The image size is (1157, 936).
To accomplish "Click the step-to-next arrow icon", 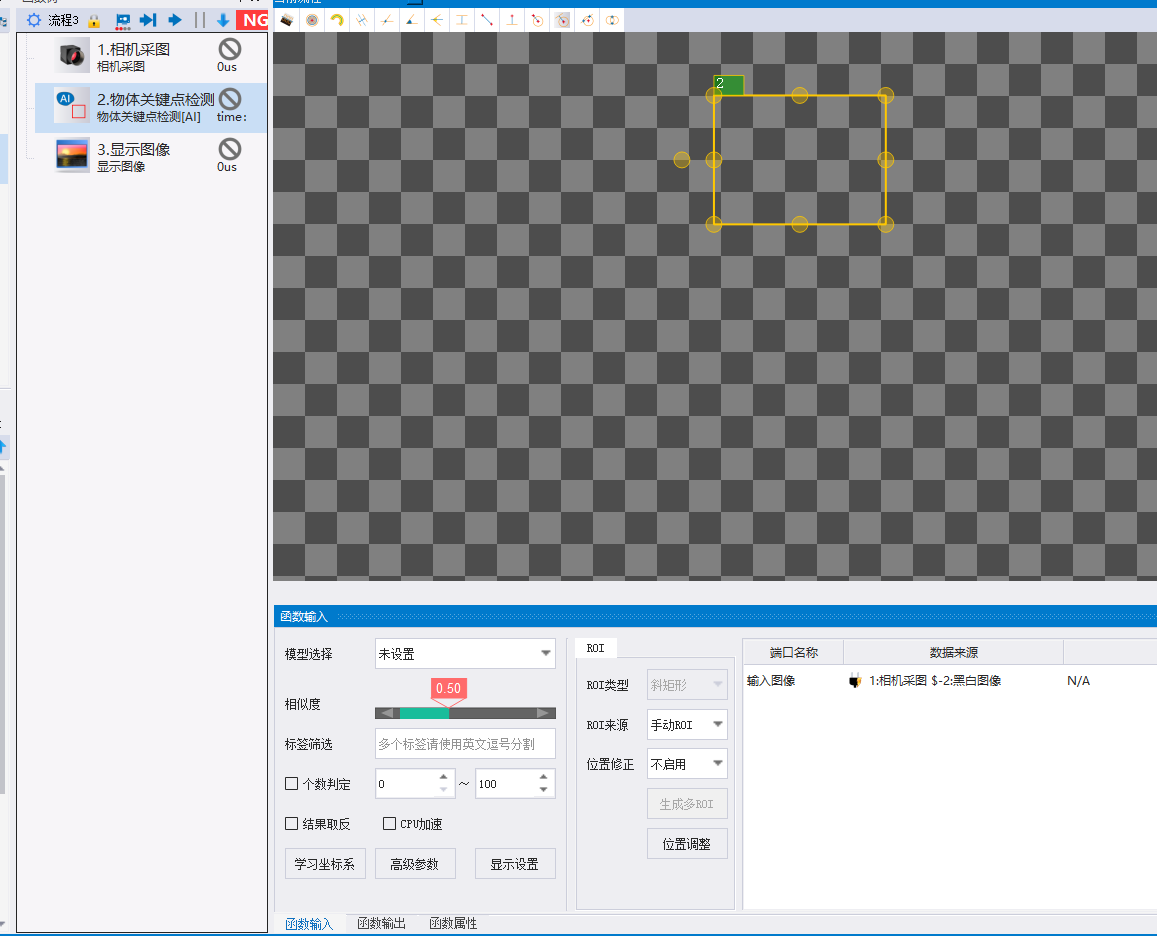I will pos(148,20).
